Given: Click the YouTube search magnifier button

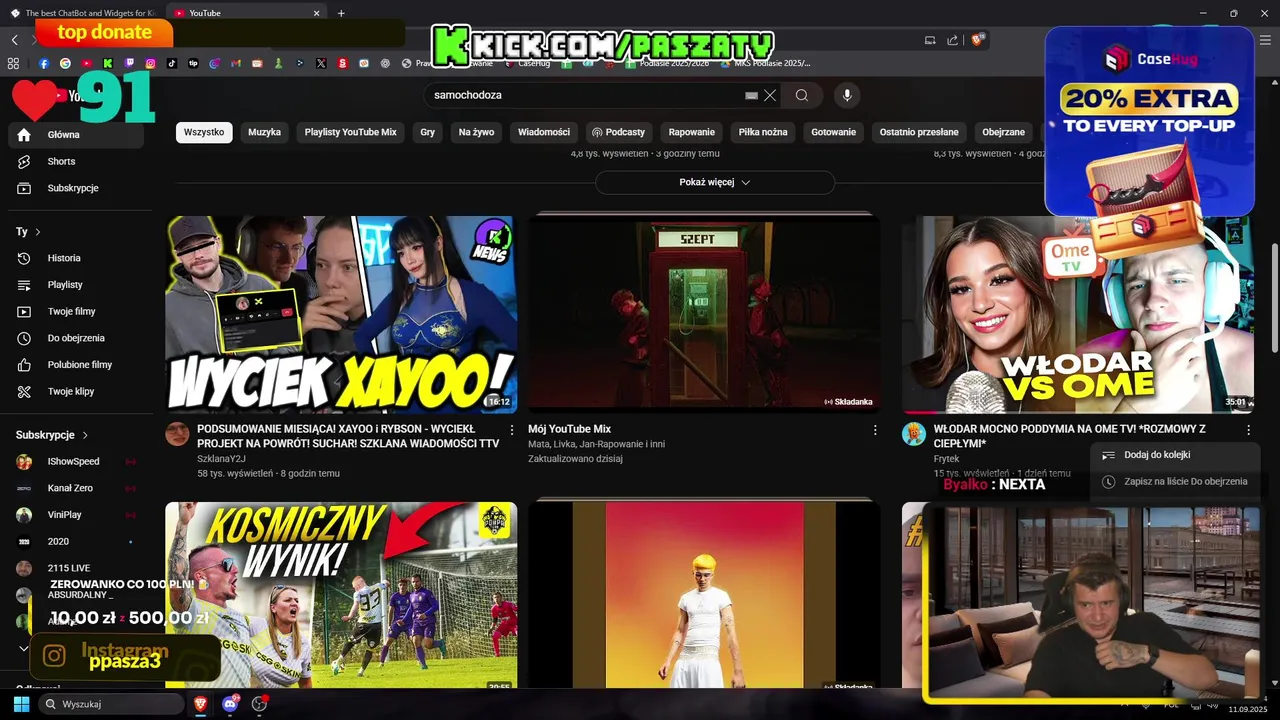Looking at the screenshot, I should (x=802, y=95).
